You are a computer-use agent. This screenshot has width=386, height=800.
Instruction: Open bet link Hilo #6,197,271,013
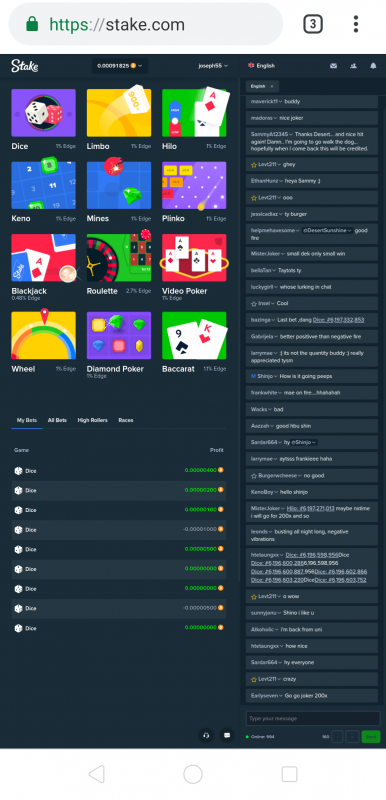click(x=311, y=509)
